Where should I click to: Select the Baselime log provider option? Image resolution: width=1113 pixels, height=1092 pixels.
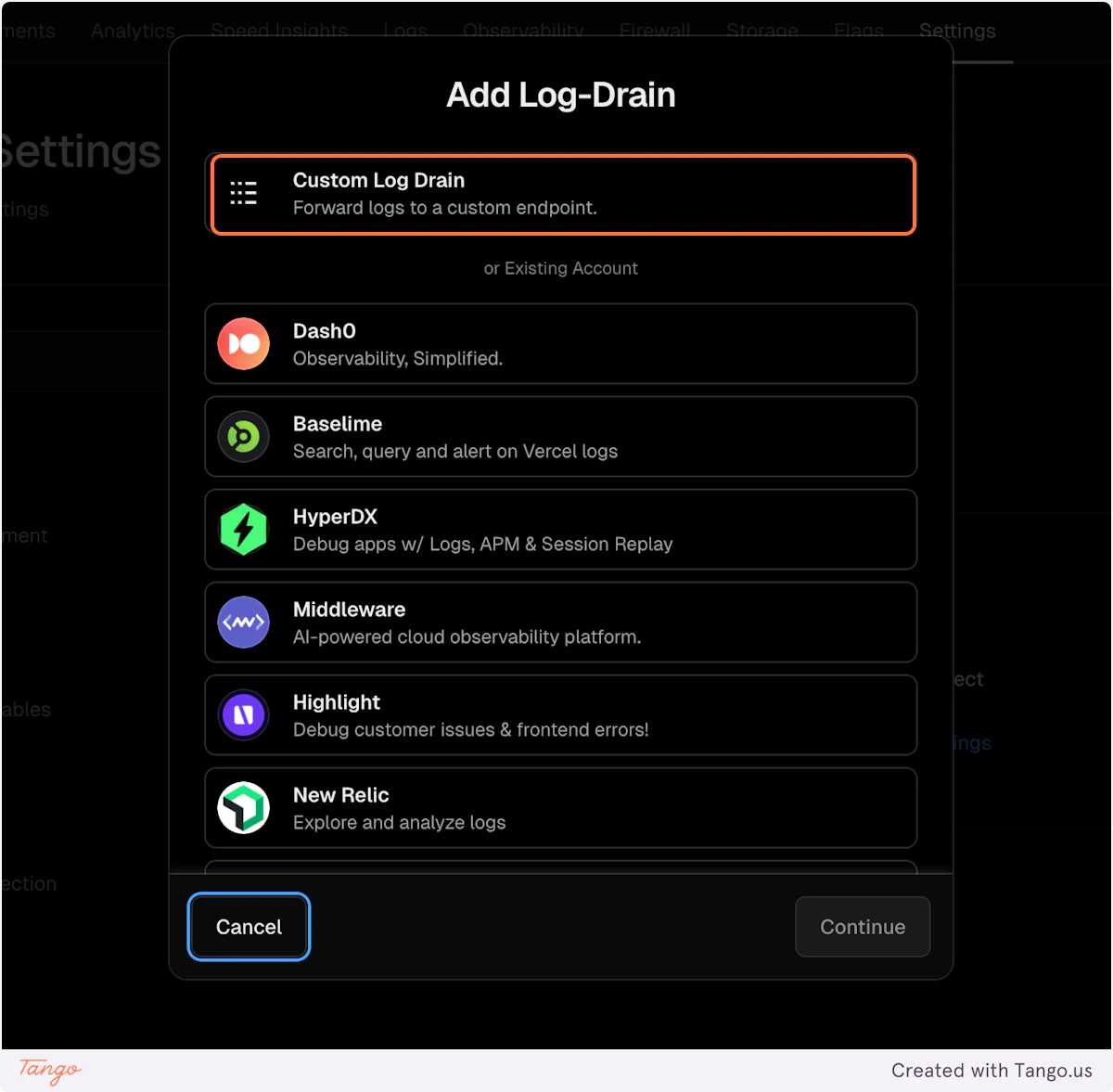[560, 436]
